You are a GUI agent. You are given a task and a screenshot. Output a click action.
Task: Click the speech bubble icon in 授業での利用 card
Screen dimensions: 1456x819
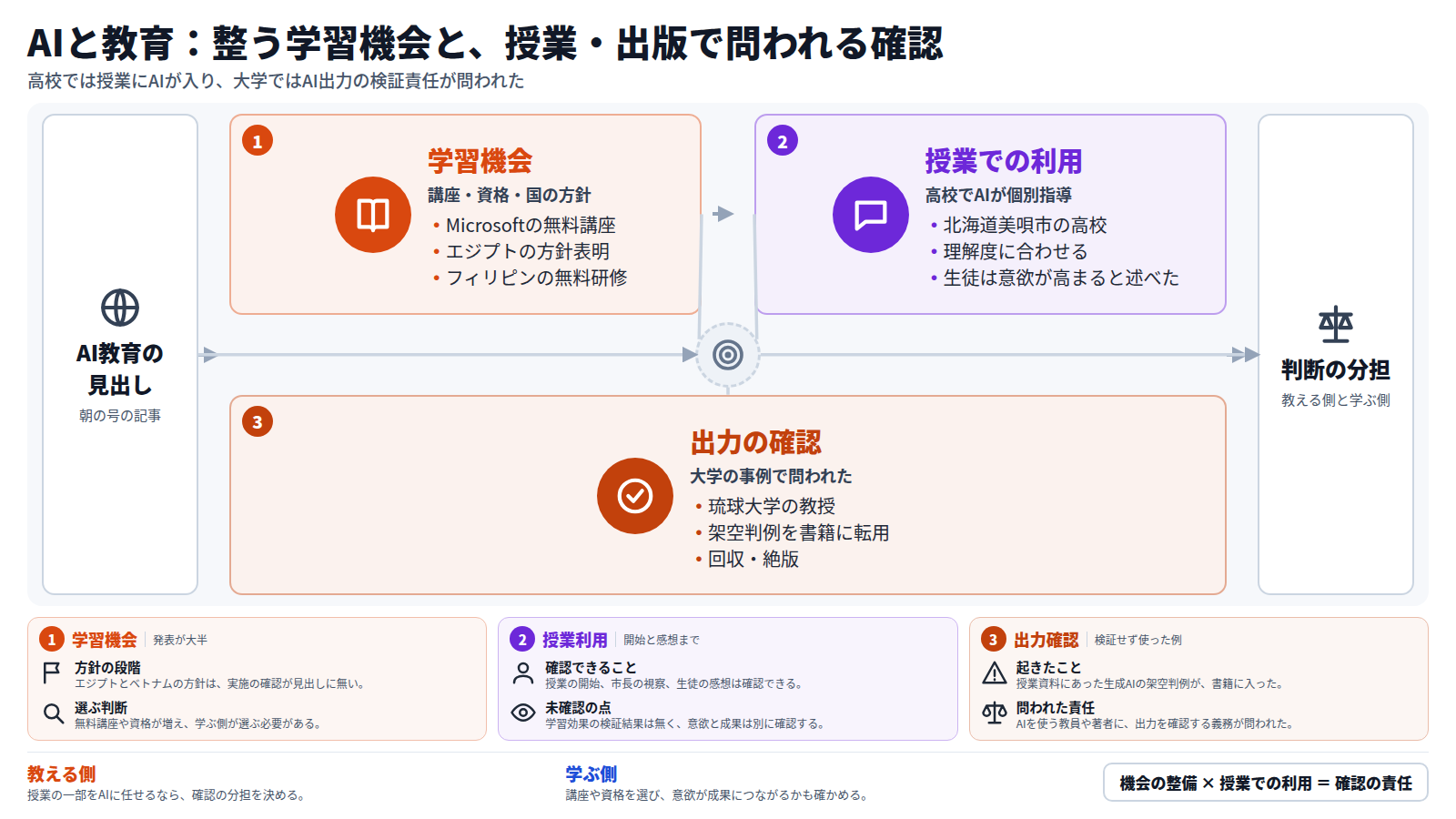[x=871, y=215]
